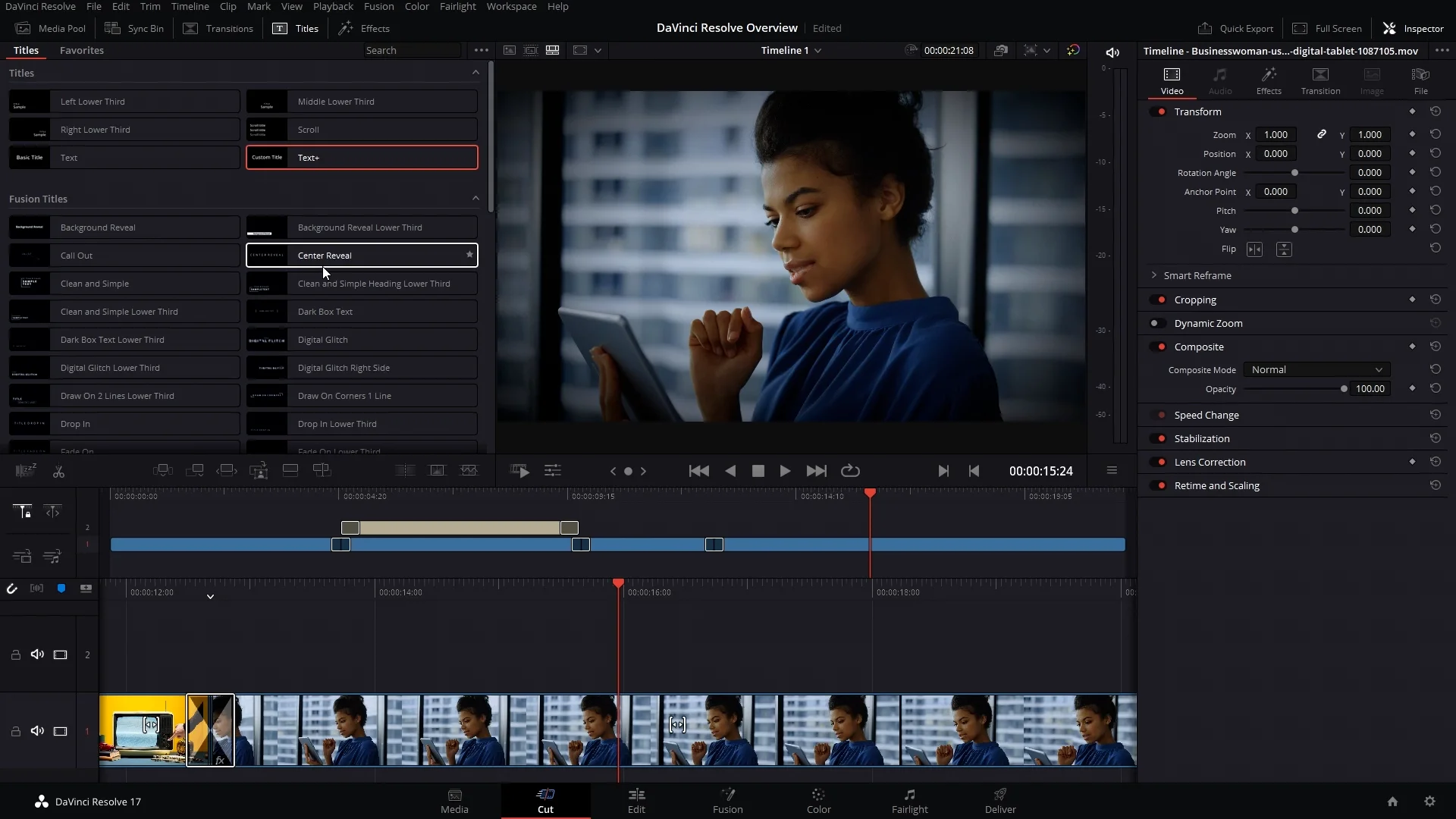Open the Effects tab in Inspector
This screenshot has width=1456, height=819.
click(x=1268, y=80)
